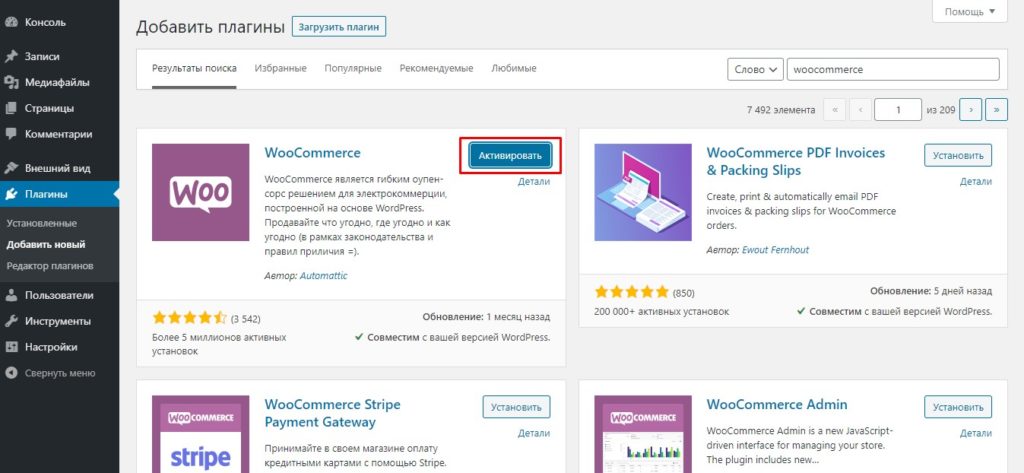Click the Пользователи user icon

click(x=11, y=295)
